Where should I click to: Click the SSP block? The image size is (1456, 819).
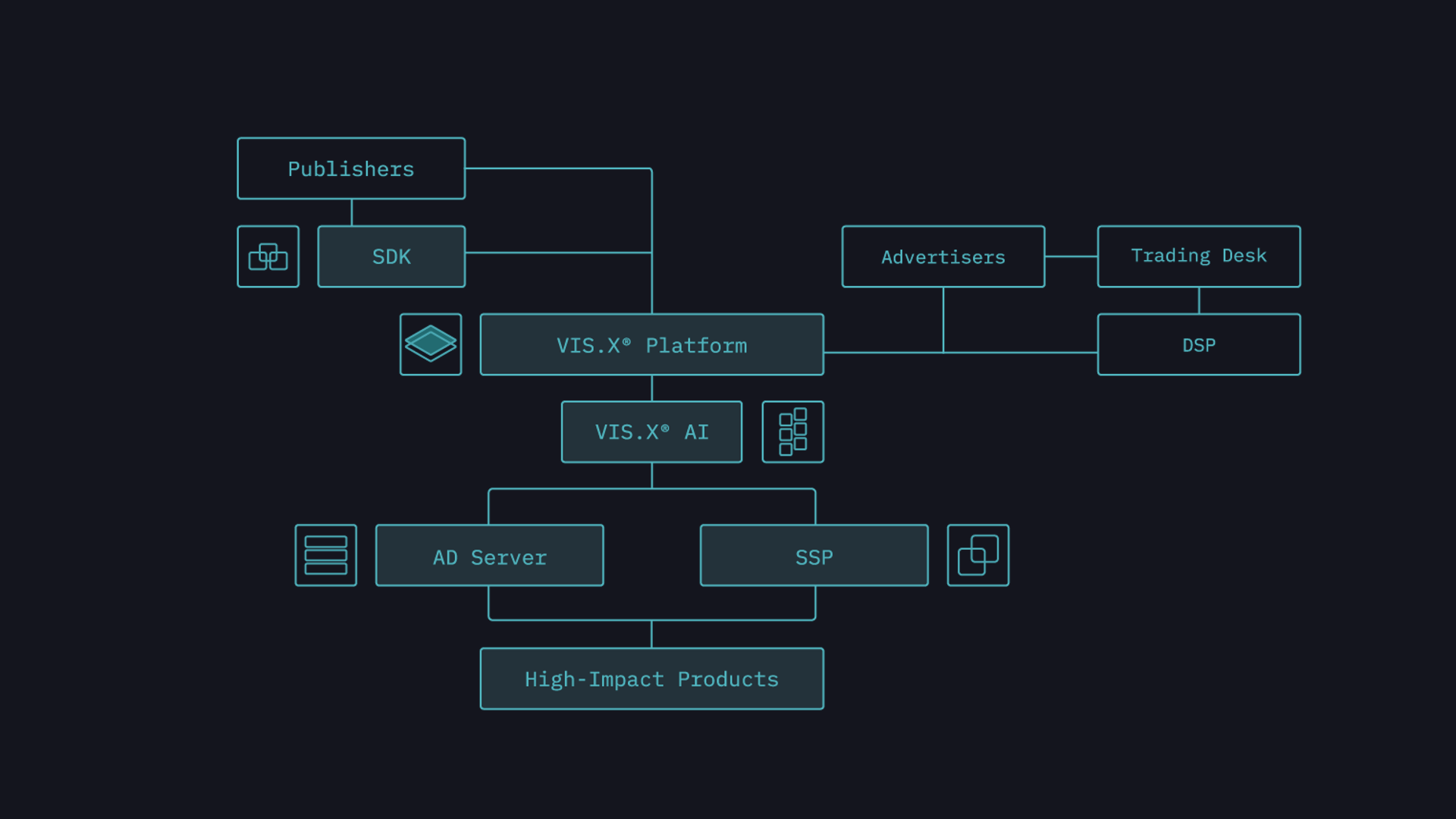pyautogui.click(x=814, y=555)
